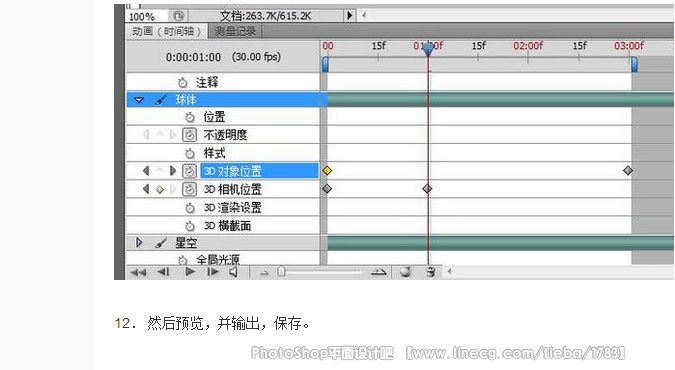675x370 pixels.
Task: Toggle stopwatch for 3D 相机位置
Action: point(189,190)
